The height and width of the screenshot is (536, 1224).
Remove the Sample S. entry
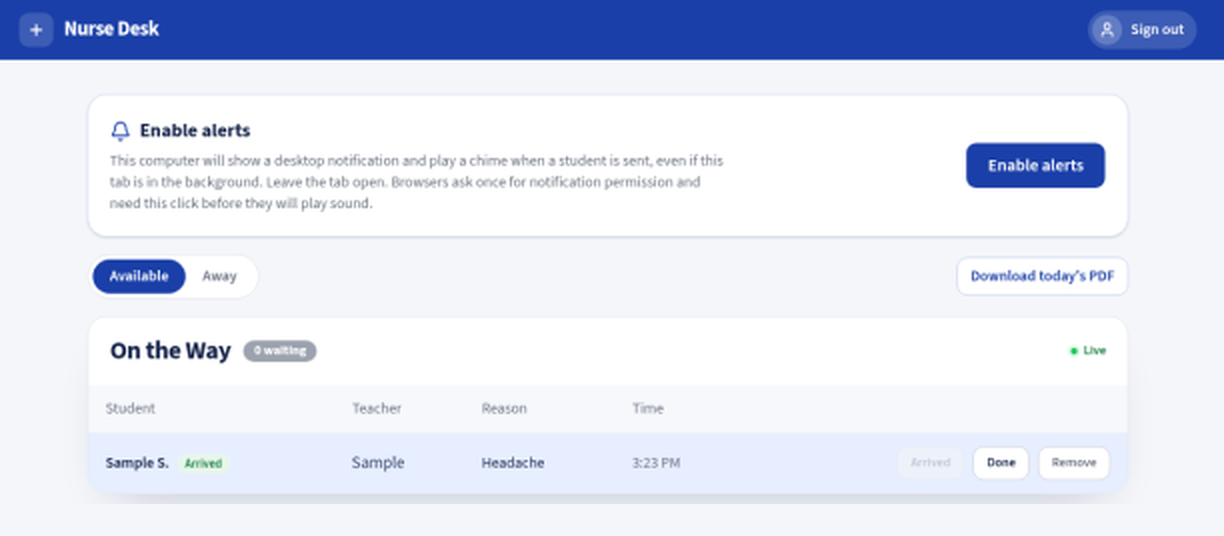1074,463
